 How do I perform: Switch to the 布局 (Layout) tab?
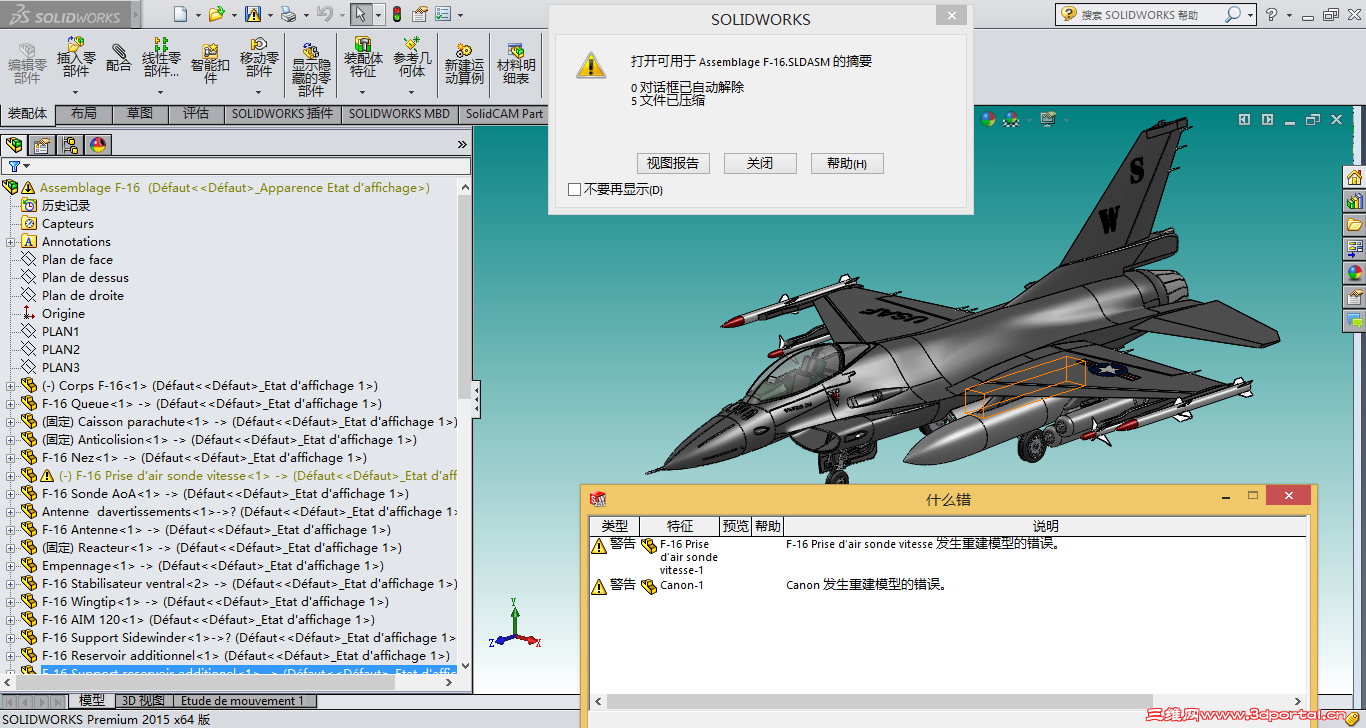(84, 114)
